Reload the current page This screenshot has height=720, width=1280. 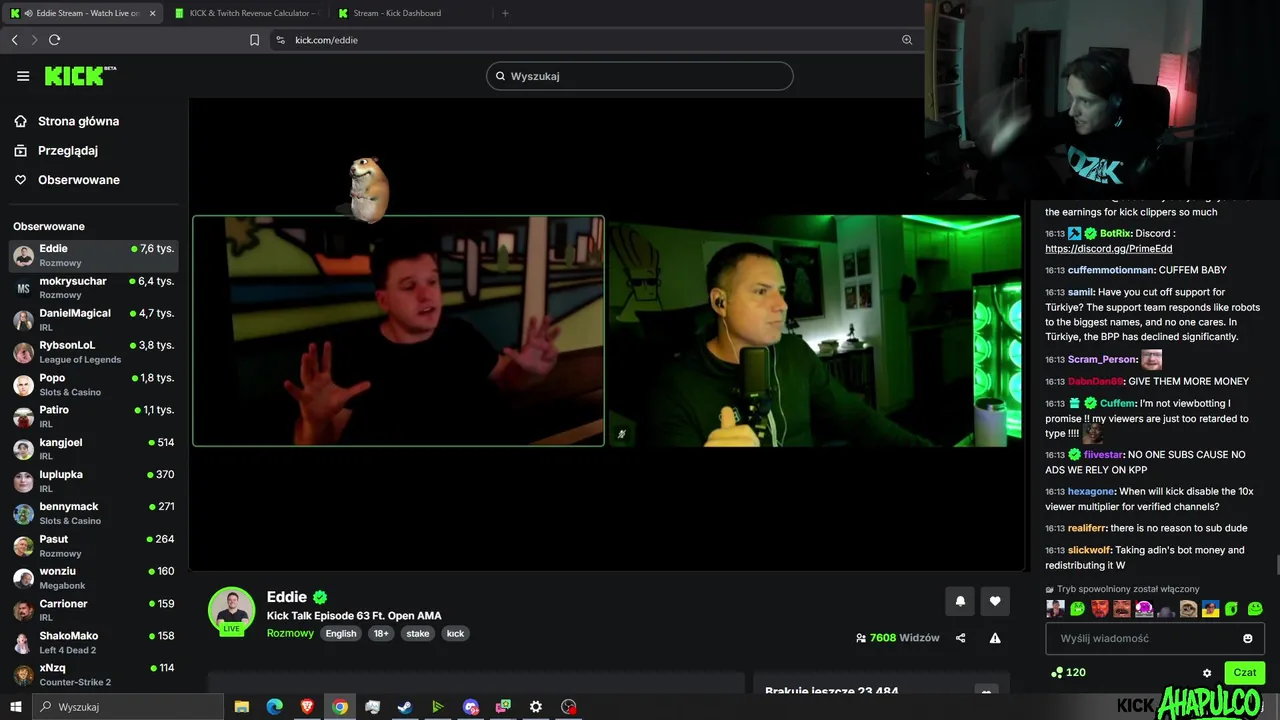coord(54,40)
